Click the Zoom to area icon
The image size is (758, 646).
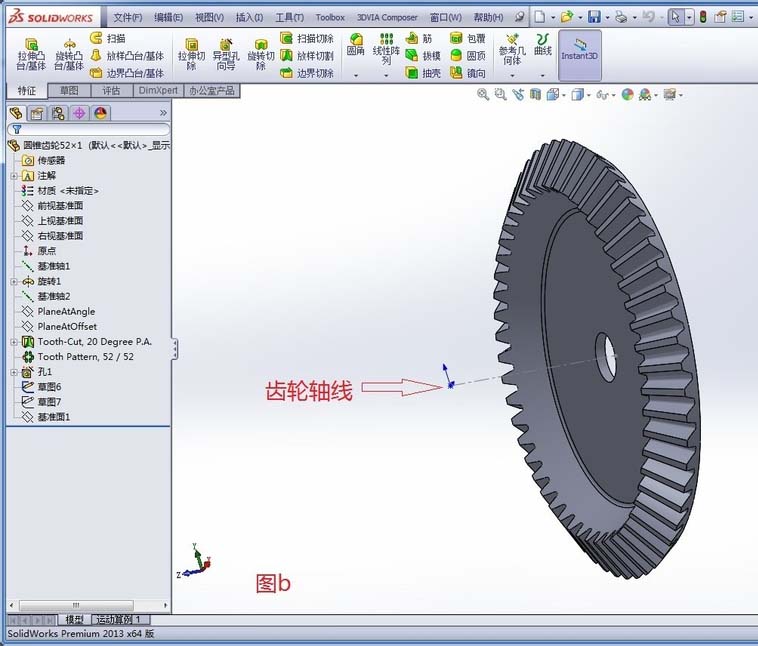pyautogui.click(x=500, y=95)
